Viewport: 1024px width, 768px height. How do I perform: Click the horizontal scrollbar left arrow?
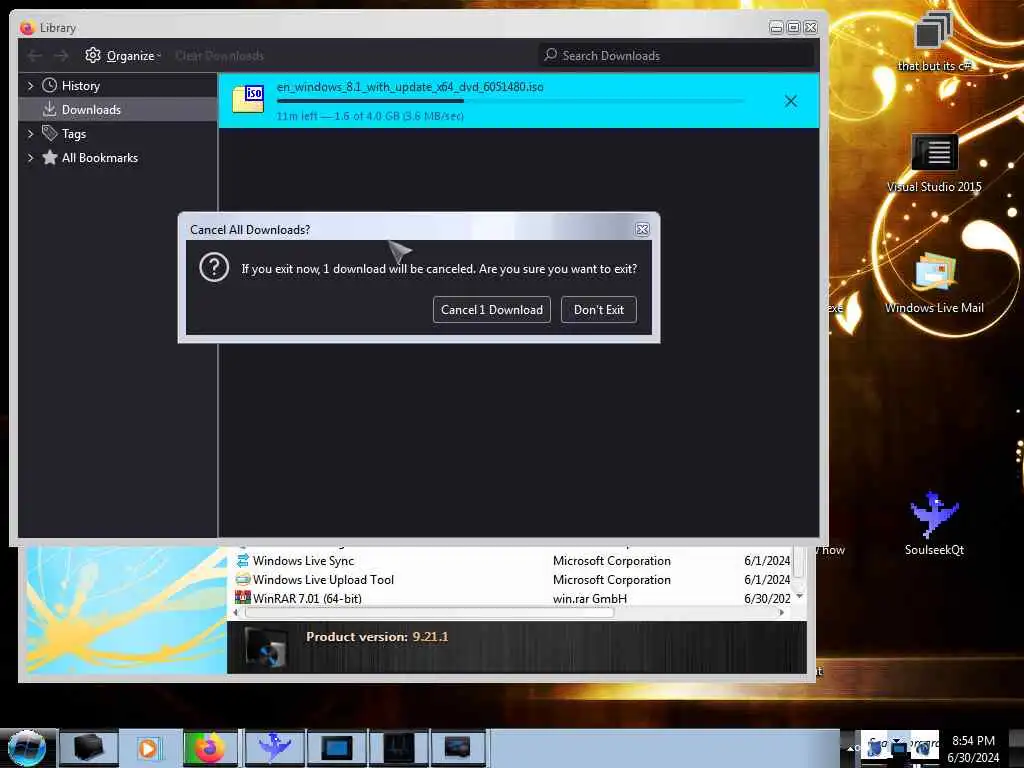click(x=236, y=613)
